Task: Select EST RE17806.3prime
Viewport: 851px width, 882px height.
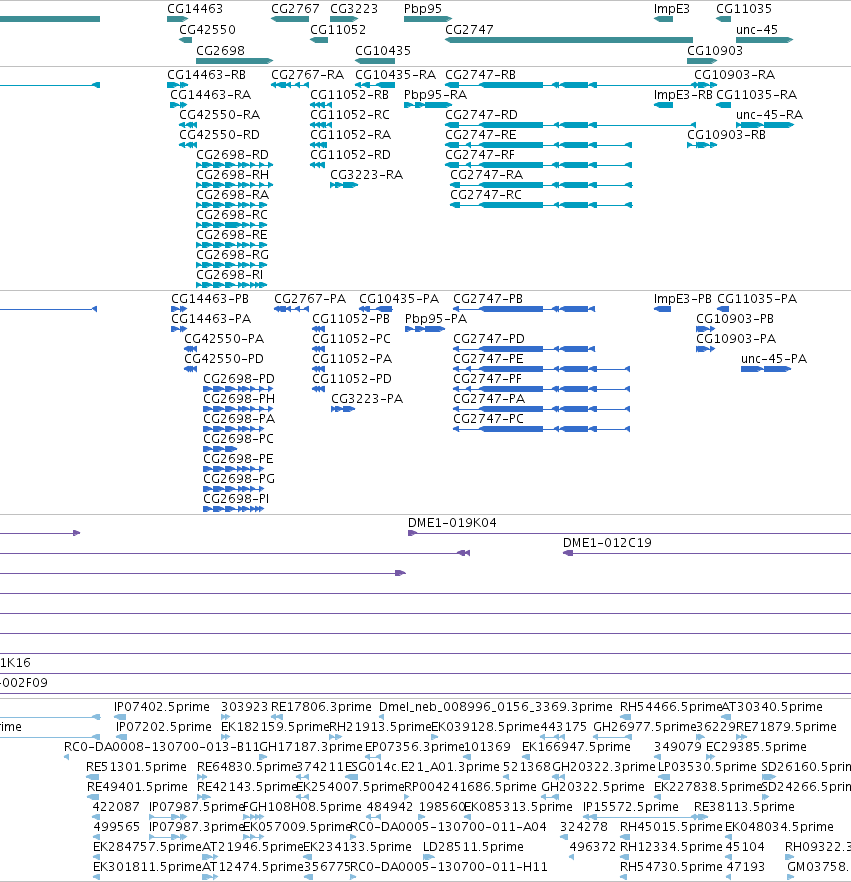Action: [x=321, y=707]
